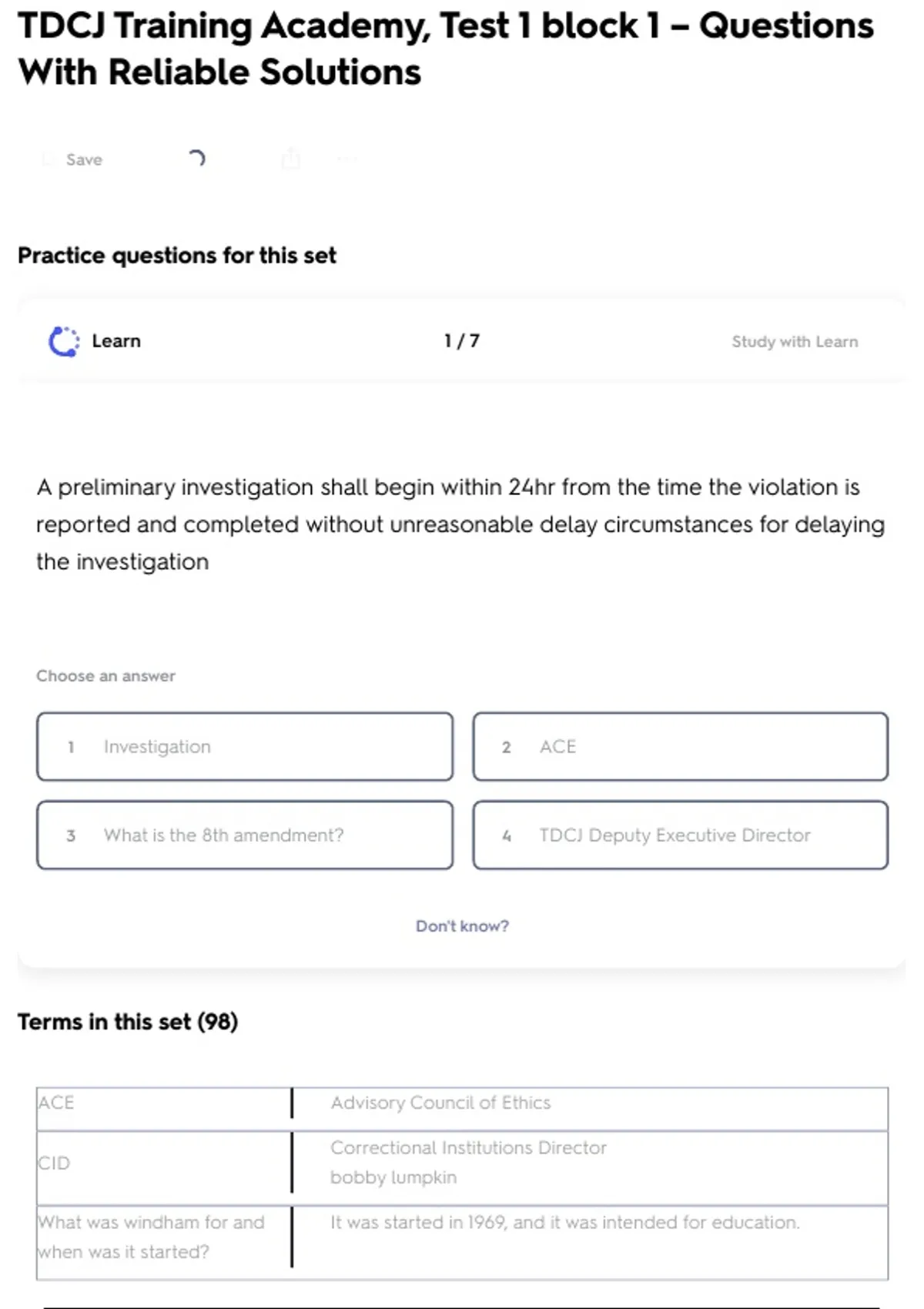Screen dimensions: 924x1309
Task: Click the Save bookmark icon
Action: (x=48, y=159)
